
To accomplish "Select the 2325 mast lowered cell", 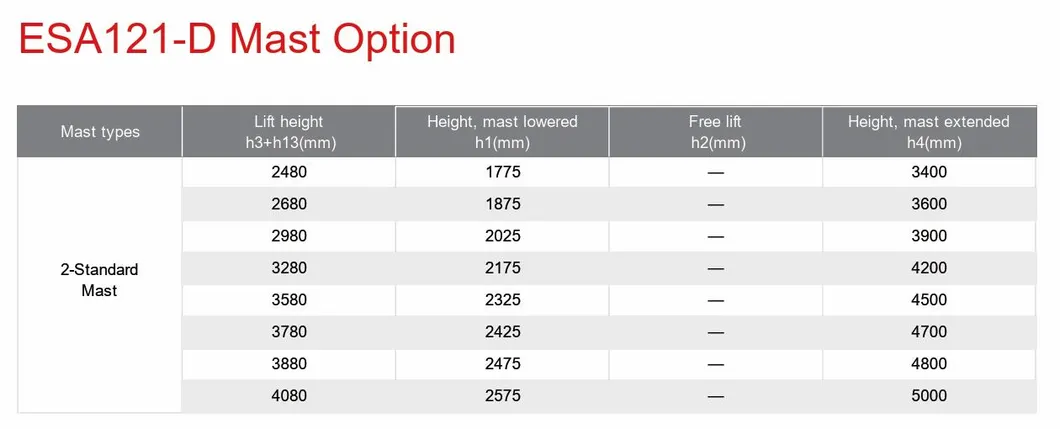I will [x=502, y=300].
